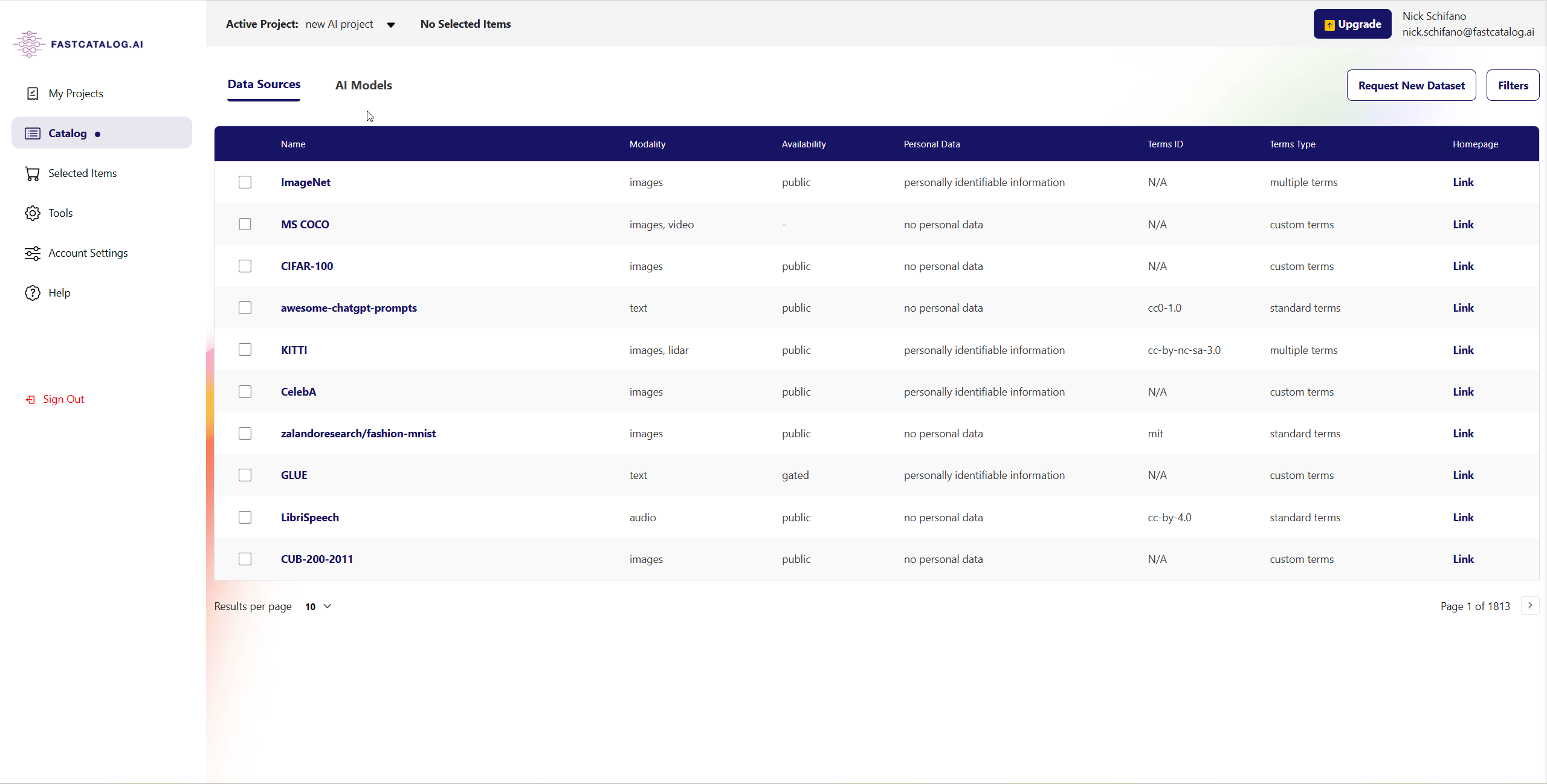Screen dimensions: 1547x784
Task: Click the Modality column header
Action: pyautogui.click(x=647, y=144)
